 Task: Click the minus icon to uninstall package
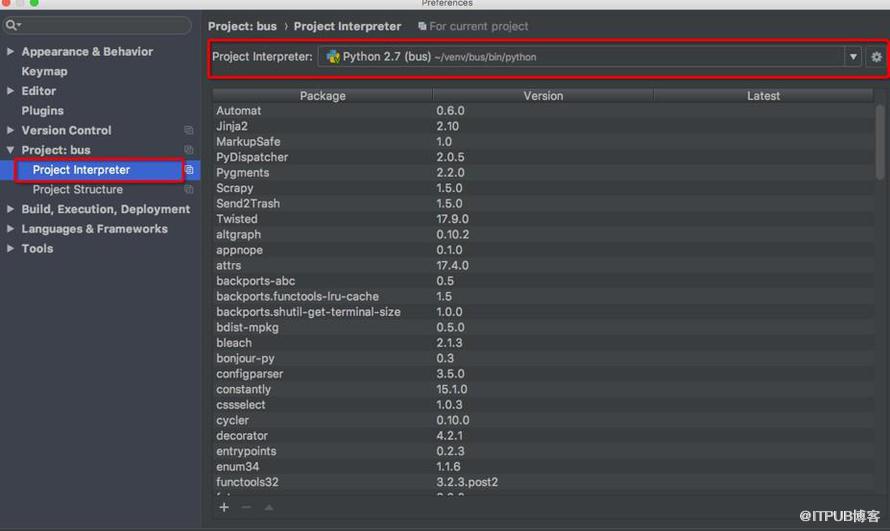(x=246, y=507)
